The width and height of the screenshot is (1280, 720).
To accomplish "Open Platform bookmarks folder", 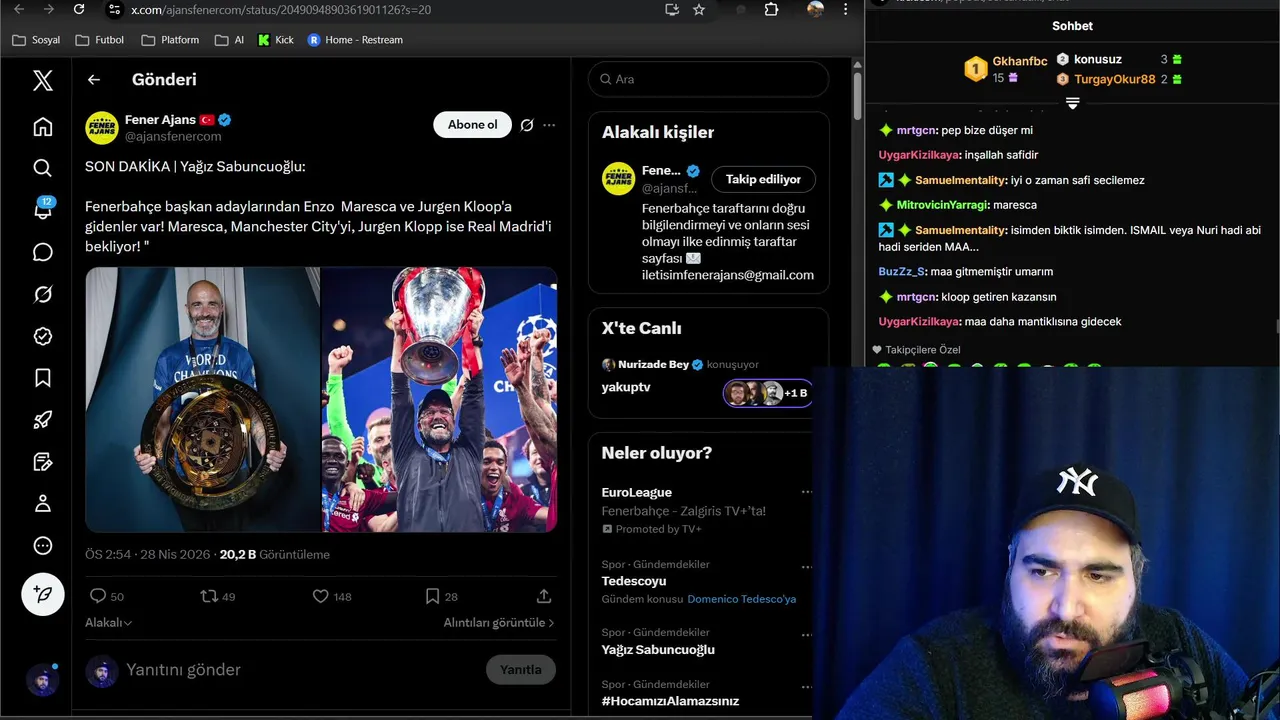I will click(x=170, y=40).
